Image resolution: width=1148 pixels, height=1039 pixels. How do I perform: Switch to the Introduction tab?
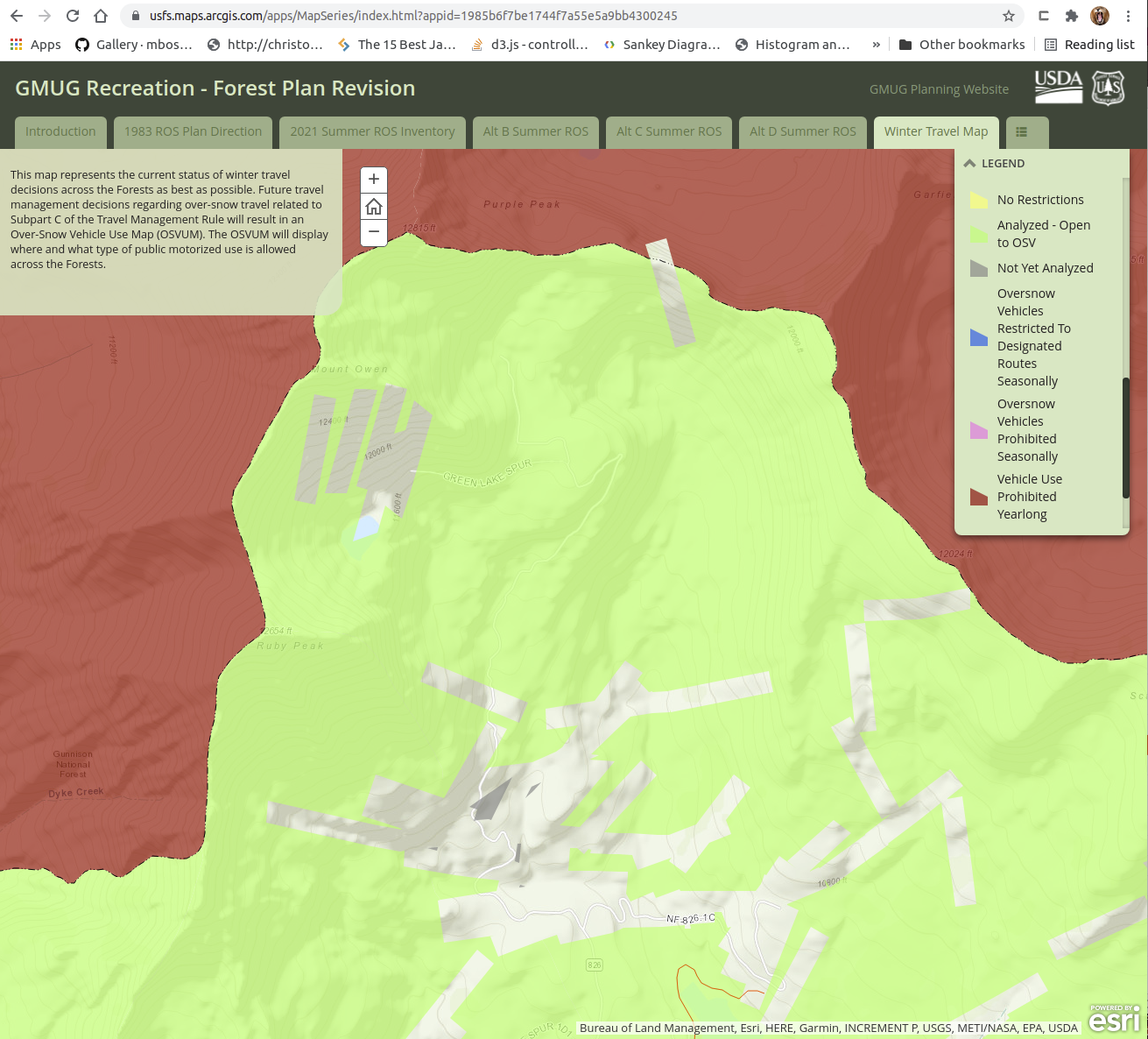pyautogui.click(x=60, y=132)
